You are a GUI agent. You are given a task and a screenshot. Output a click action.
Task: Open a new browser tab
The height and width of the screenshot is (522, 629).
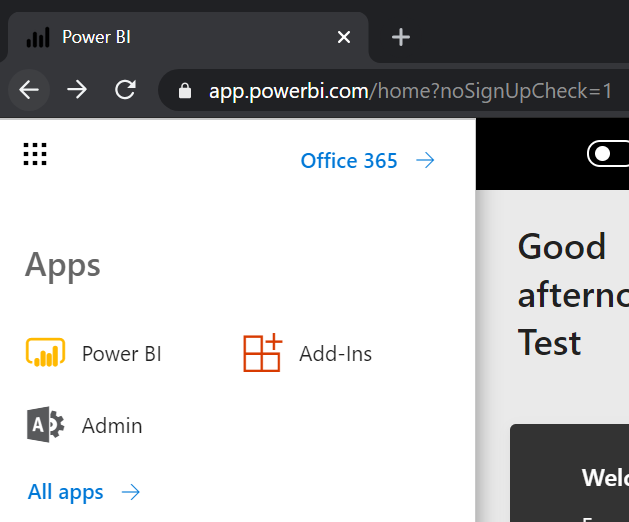click(x=400, y=37)
